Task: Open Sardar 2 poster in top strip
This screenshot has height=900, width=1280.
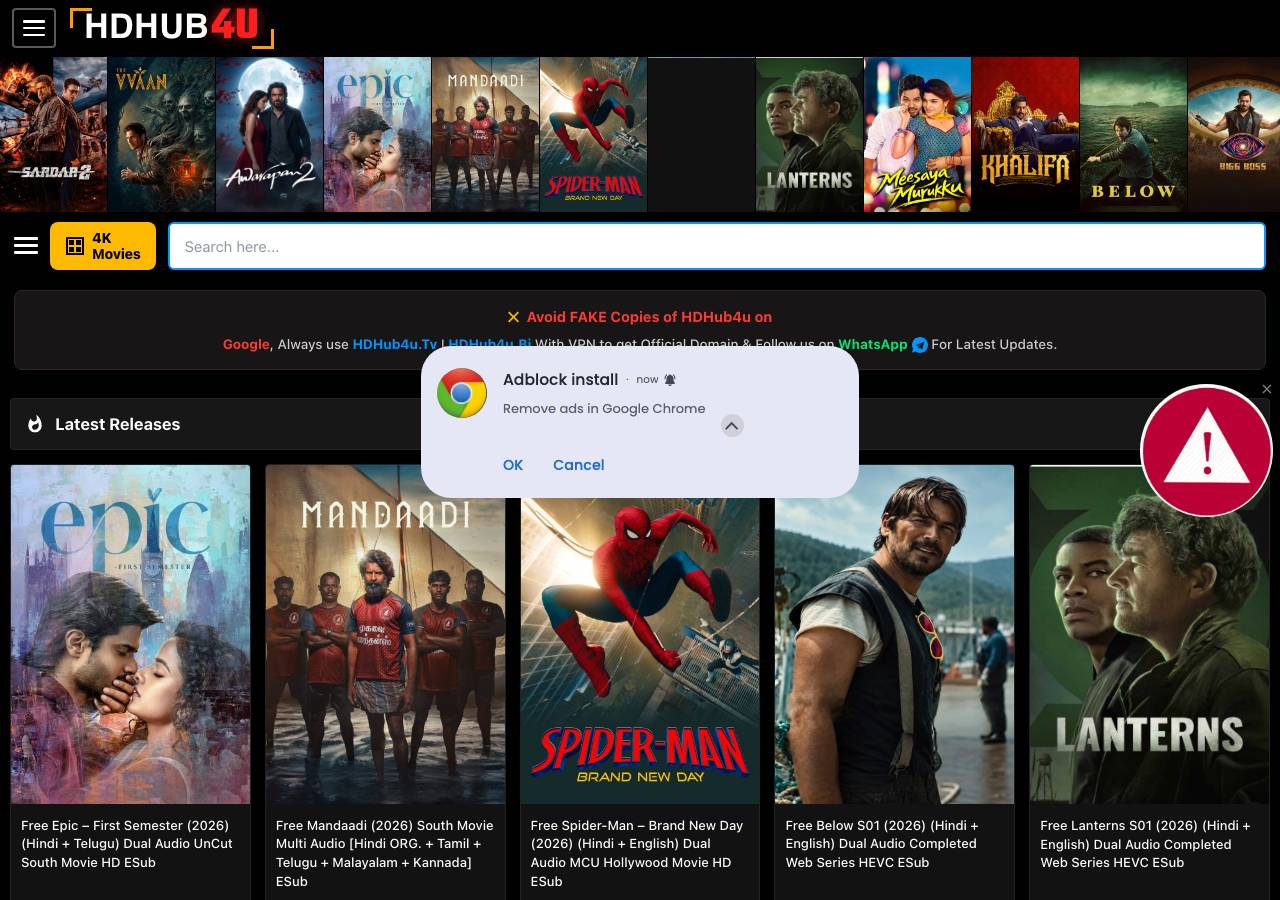Action: pyautogui.click(x=53, y=134)
